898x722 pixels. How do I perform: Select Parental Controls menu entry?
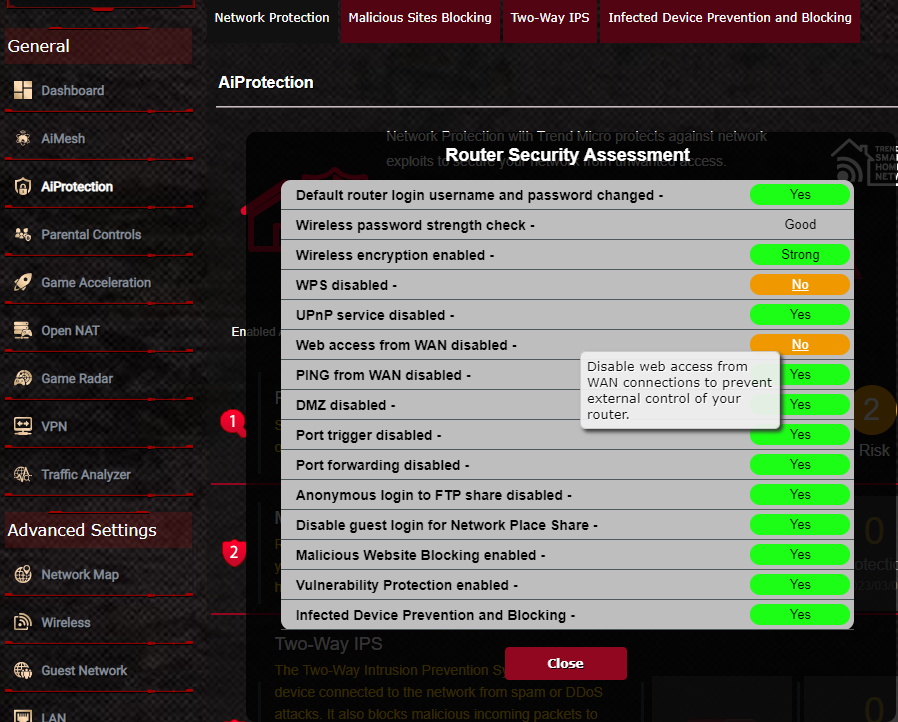(x=91, y=235)
